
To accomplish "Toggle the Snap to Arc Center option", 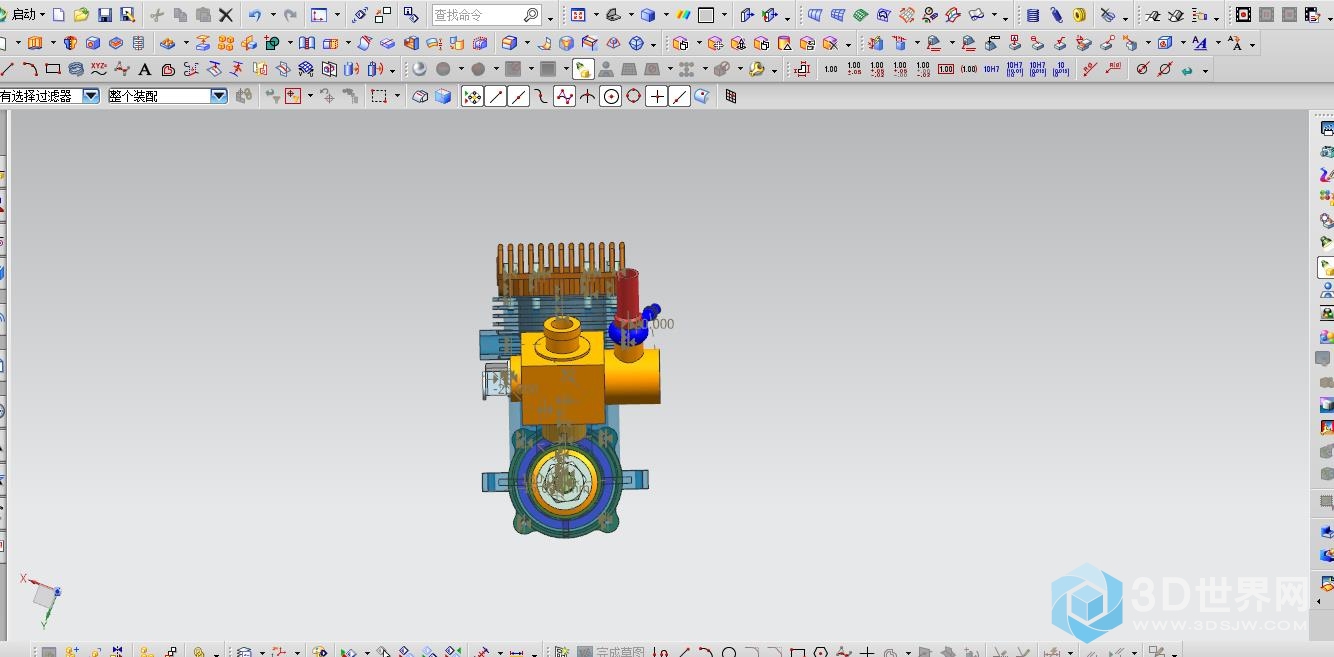I will pos(611,96).
